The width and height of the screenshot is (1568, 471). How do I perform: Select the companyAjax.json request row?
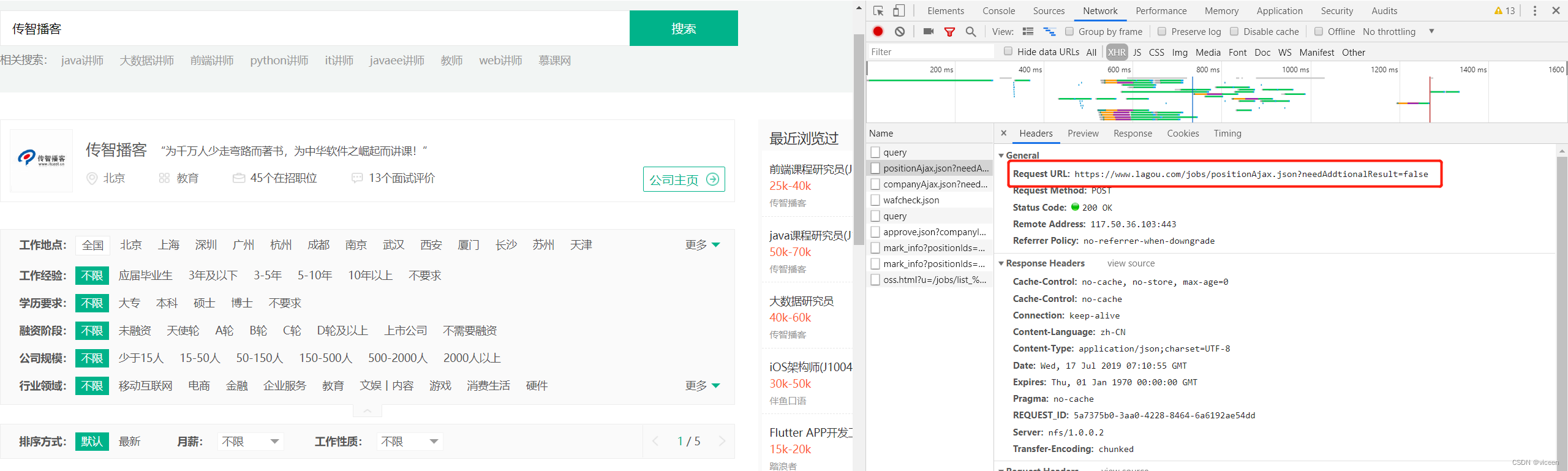[x=930, y=184]
